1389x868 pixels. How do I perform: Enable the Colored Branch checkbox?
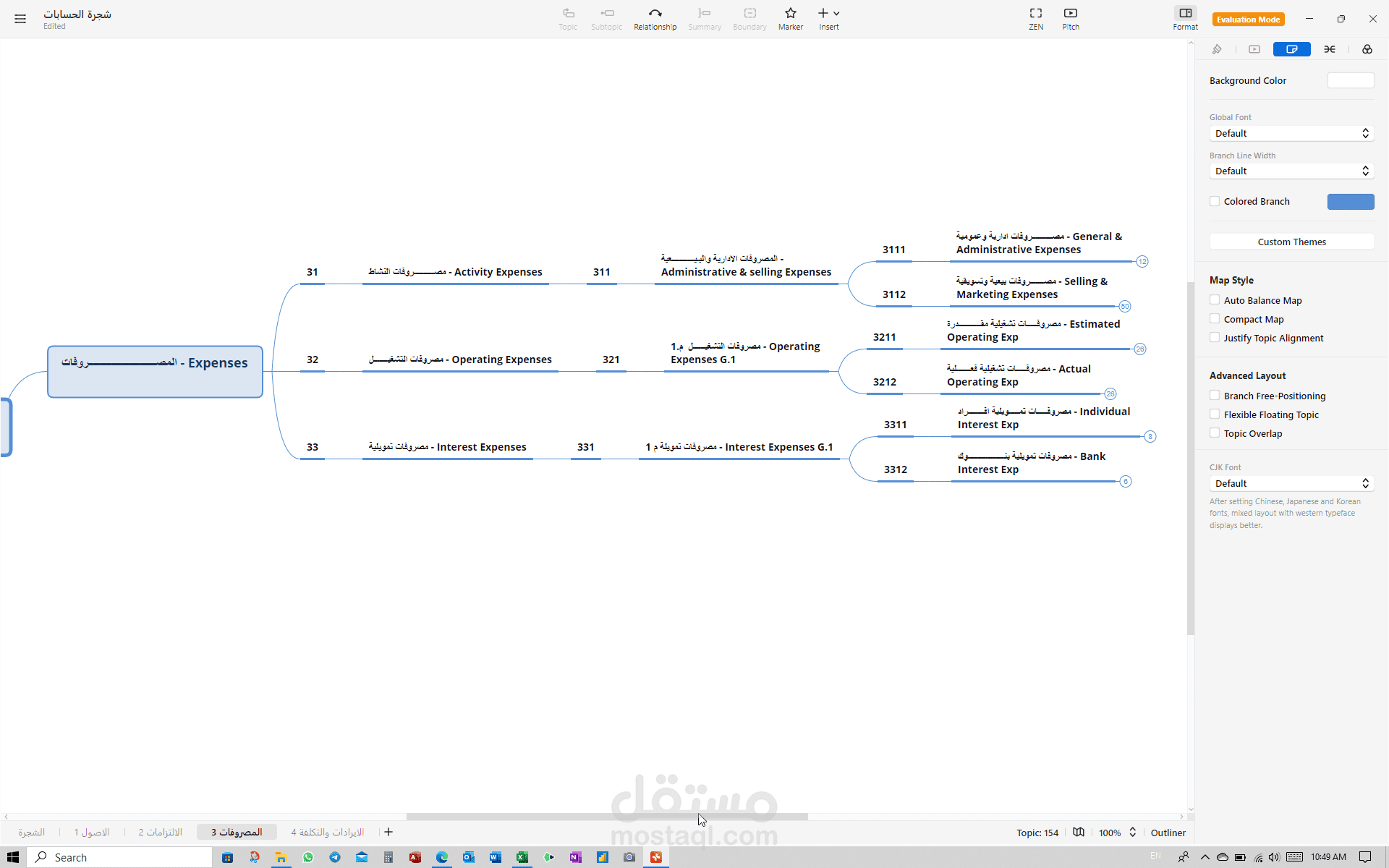pyautogui.click(x=1215, y=201)
